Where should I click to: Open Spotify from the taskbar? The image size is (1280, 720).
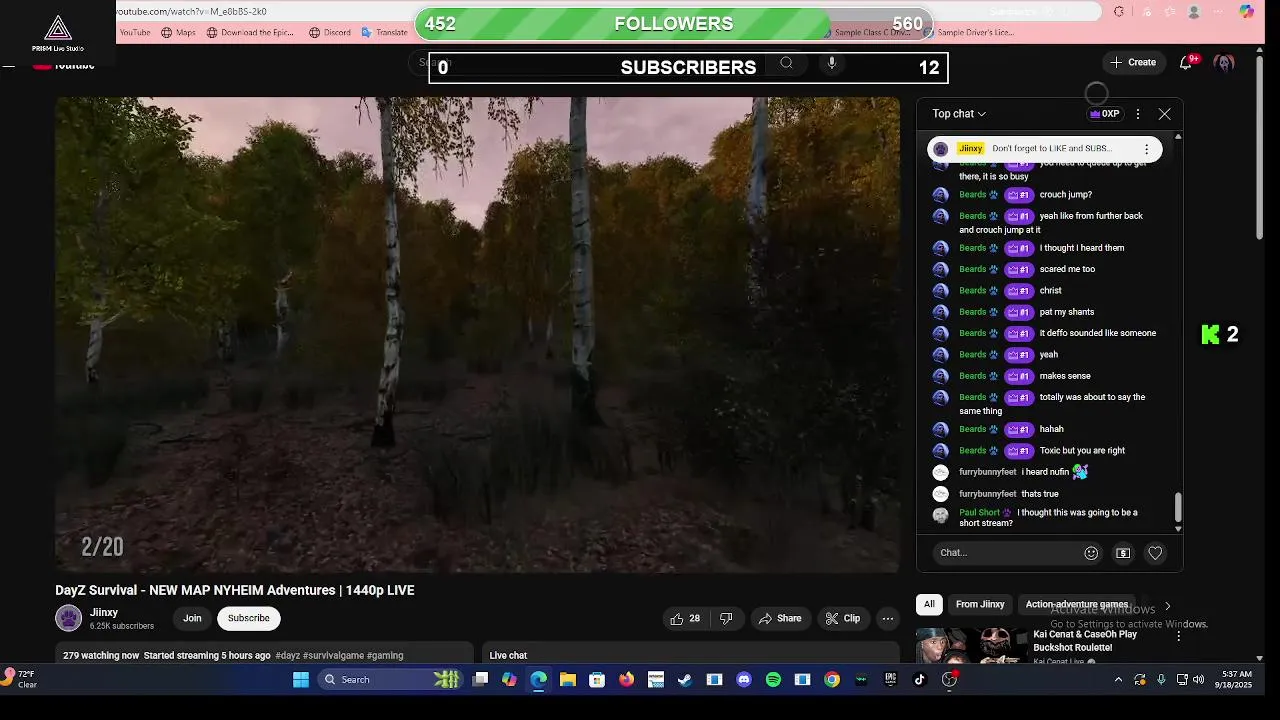tap(773, 679)
